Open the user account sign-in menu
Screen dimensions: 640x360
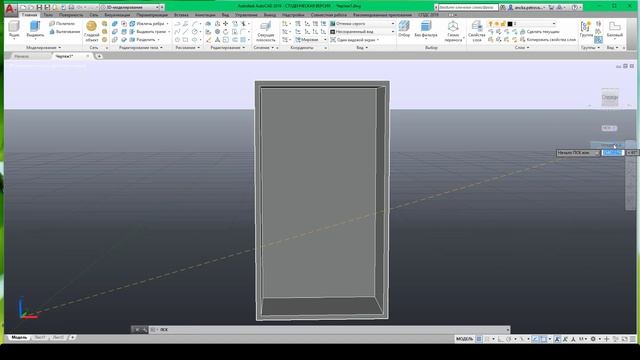point(527,7)
